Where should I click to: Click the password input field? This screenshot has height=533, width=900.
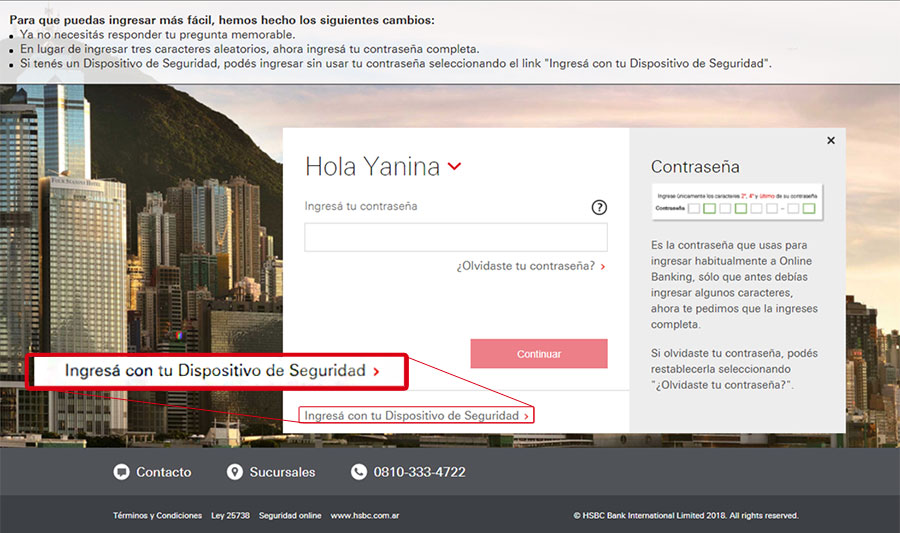pos(456,237)
